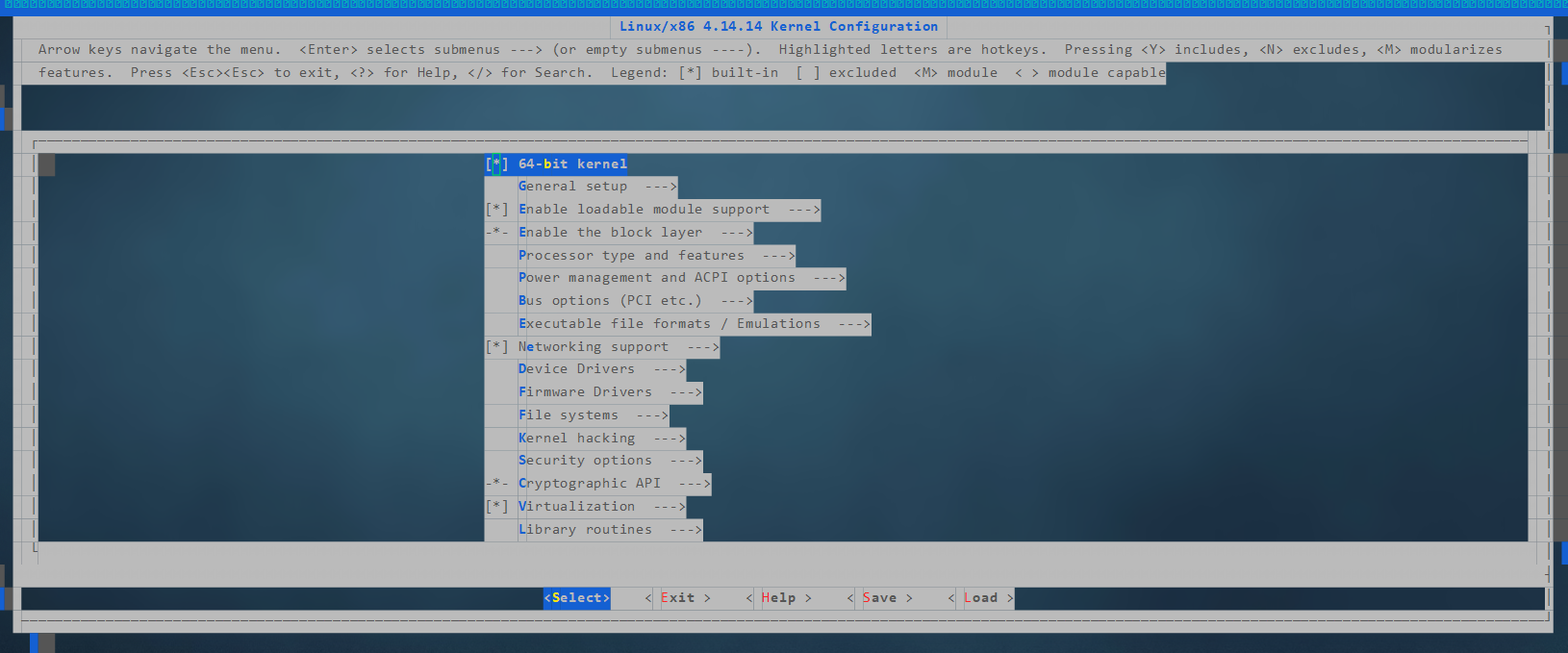Click the '<M> module' legend text

coord(955,73)
